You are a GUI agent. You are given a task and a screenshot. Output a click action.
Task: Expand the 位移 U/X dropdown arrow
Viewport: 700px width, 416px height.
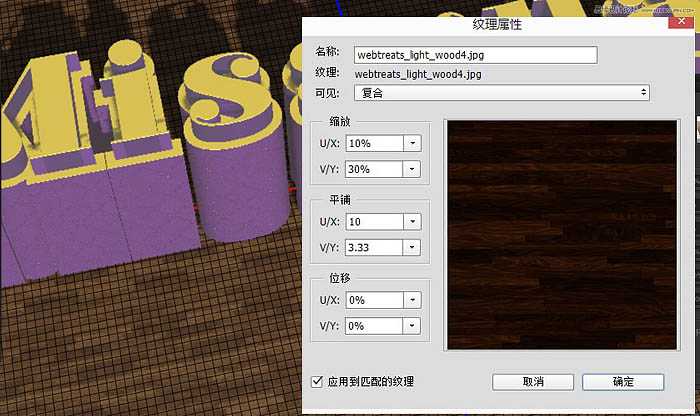(412, 300)
